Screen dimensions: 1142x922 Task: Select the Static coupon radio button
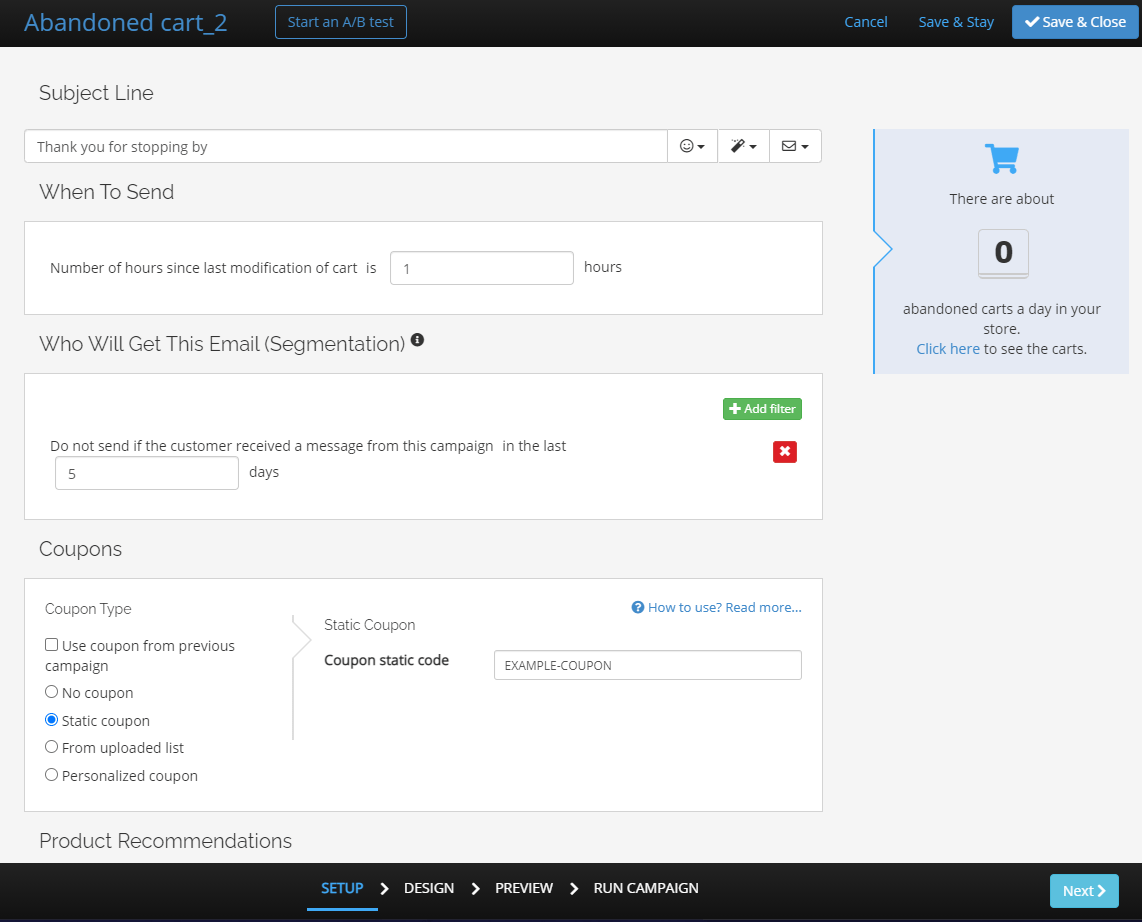click(51, 720)
